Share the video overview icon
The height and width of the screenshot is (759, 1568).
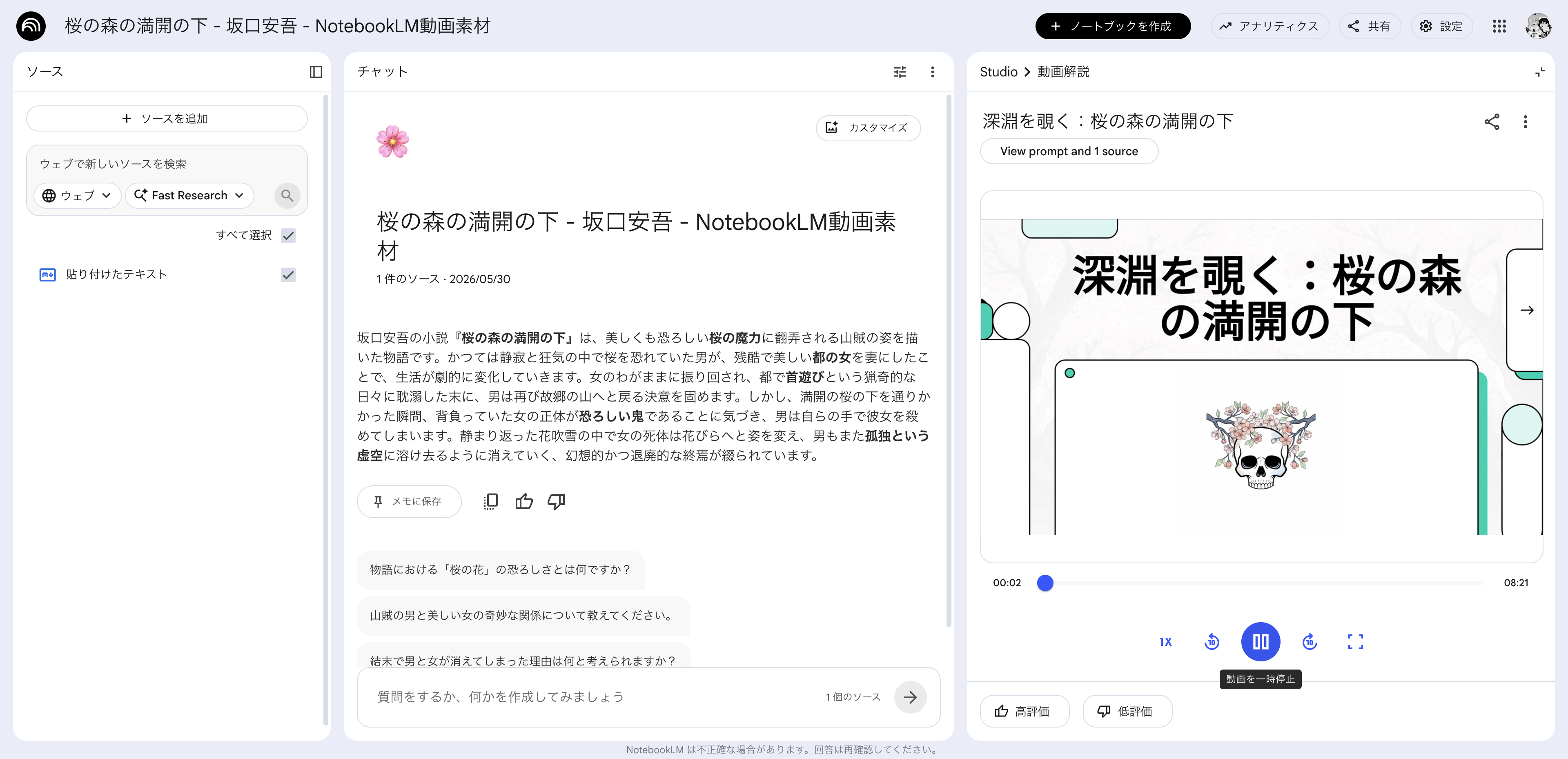click(x=1491, y=122)
